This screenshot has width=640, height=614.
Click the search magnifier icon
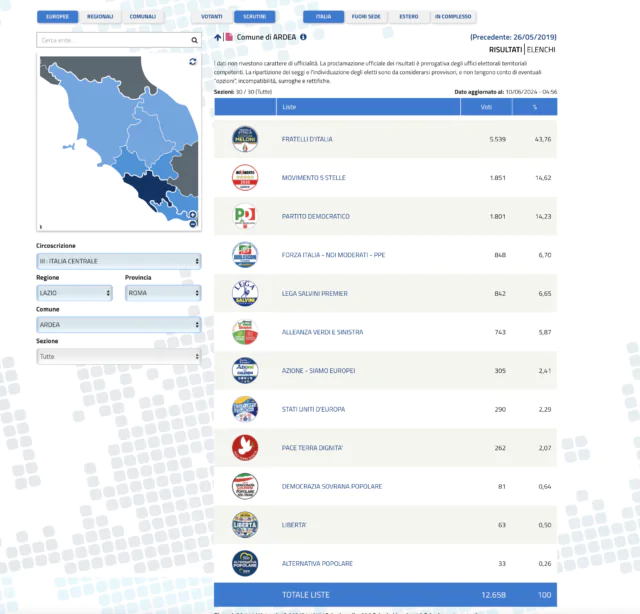[x=195, y=41]
